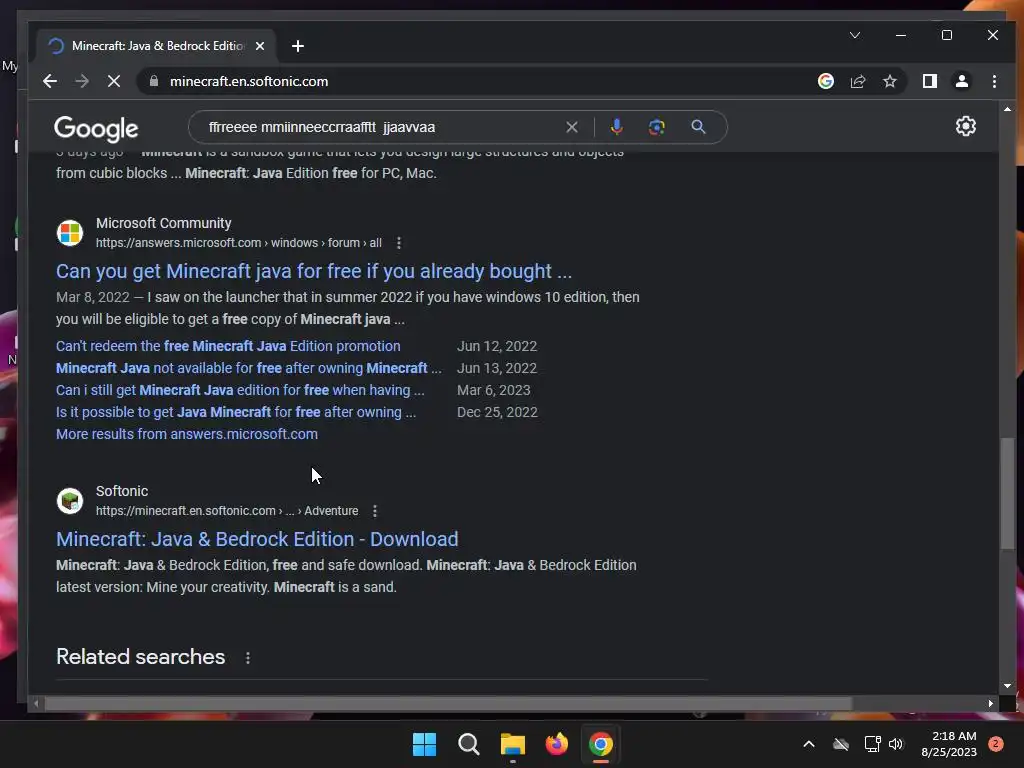Click the Google icon in the address bar
This screenshot has height=768, width=1024.
pos(825,81)
